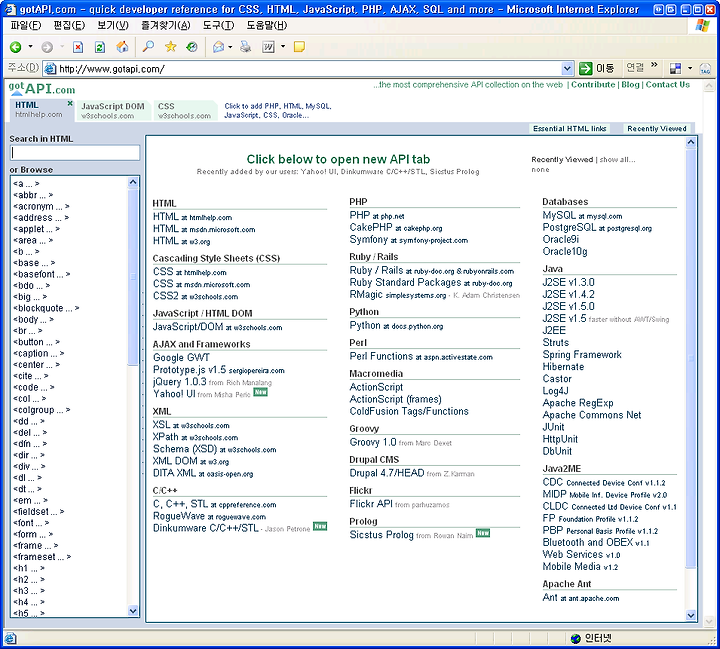The image size is (720, 649).
Task: Click the show all... link
Action: point(618,159)
